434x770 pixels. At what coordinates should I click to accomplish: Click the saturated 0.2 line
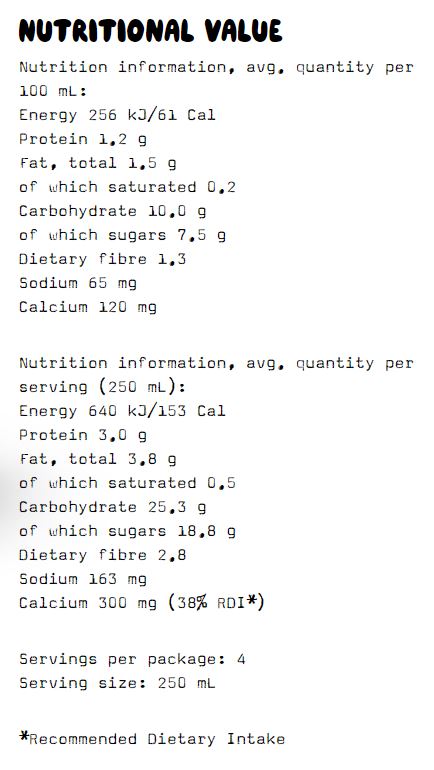tap(127, 187)
